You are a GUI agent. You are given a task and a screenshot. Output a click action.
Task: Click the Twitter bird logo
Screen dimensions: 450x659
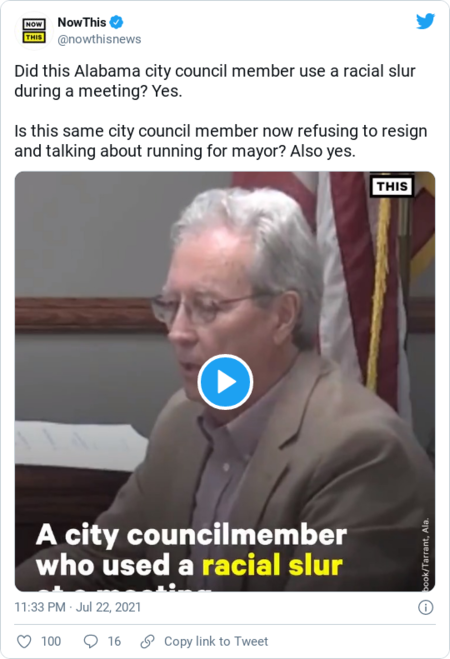tap(425, 21)
